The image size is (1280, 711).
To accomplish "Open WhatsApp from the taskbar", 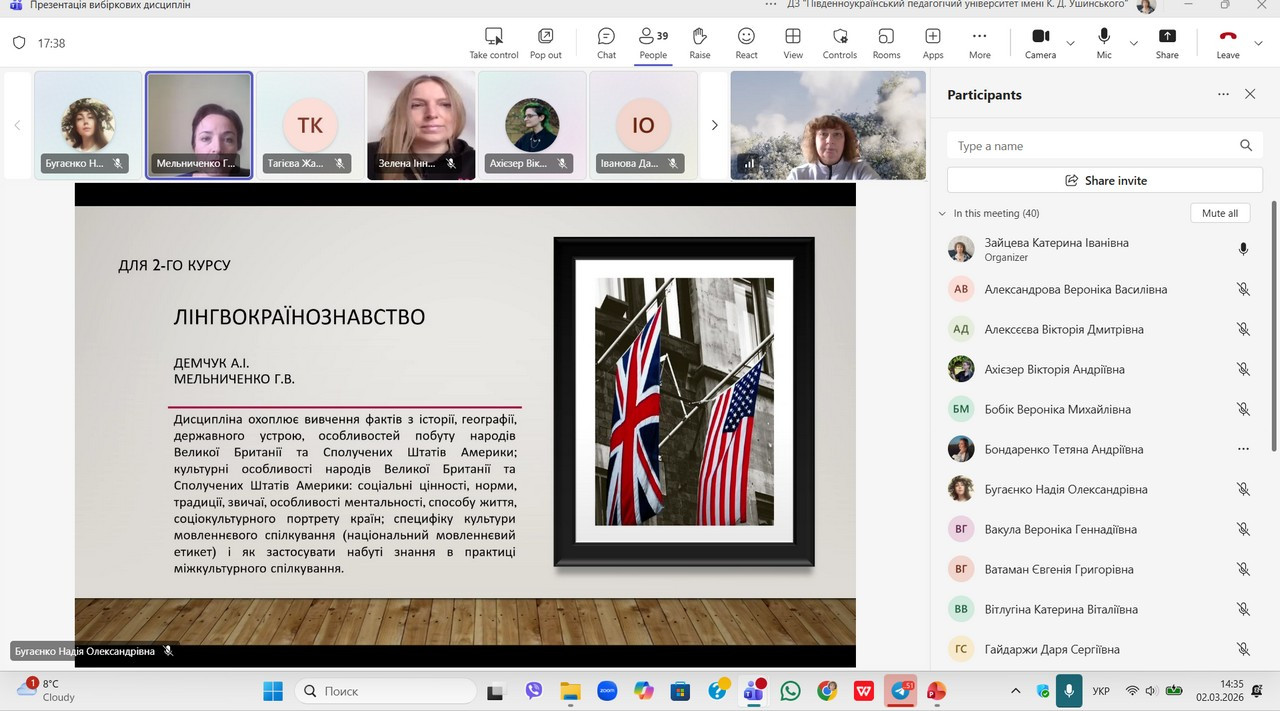I will coord(790,691).
